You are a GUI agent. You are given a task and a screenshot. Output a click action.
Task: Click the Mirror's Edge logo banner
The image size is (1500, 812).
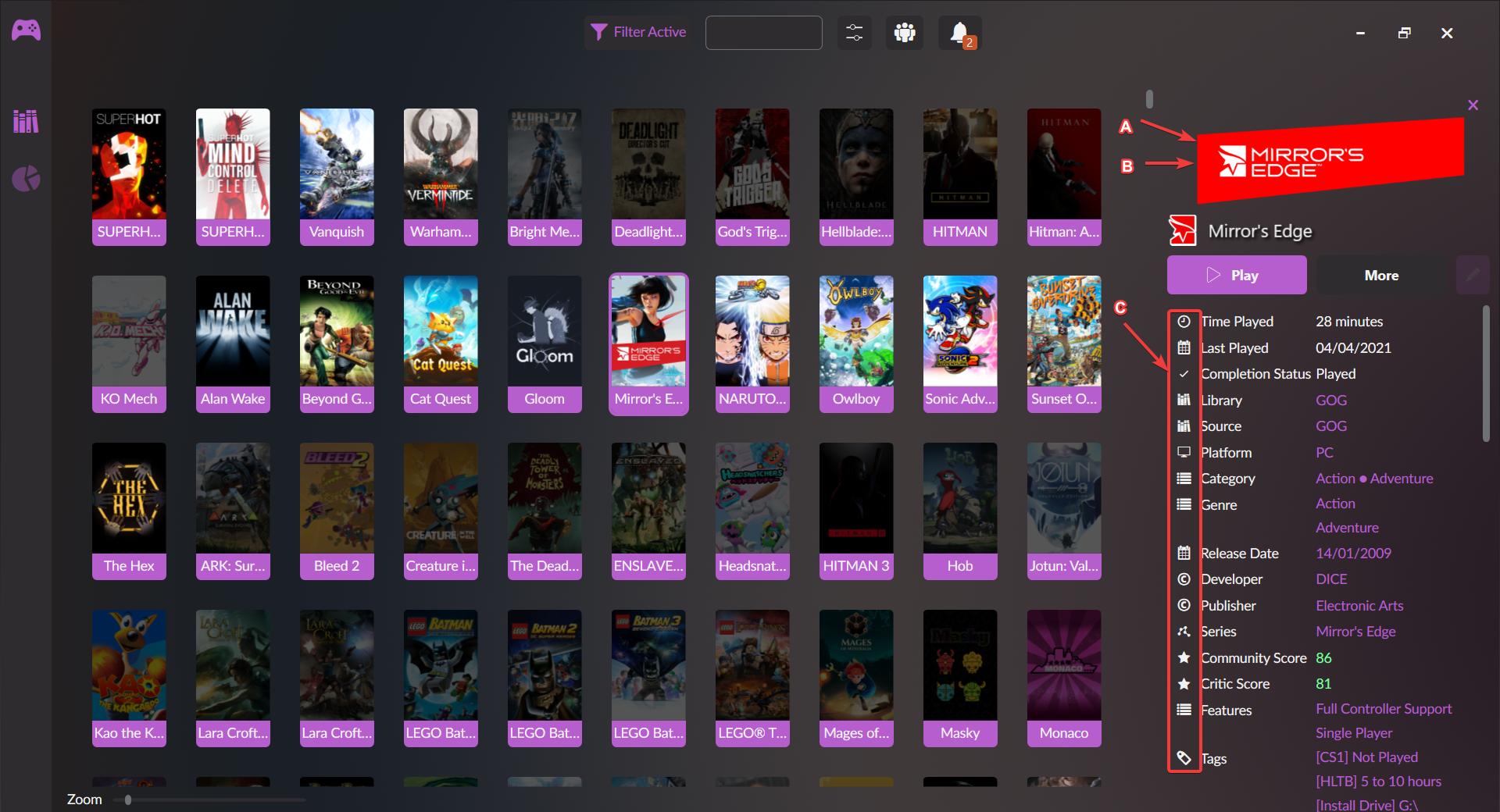pyautogui.click(x=1330, y=159)
